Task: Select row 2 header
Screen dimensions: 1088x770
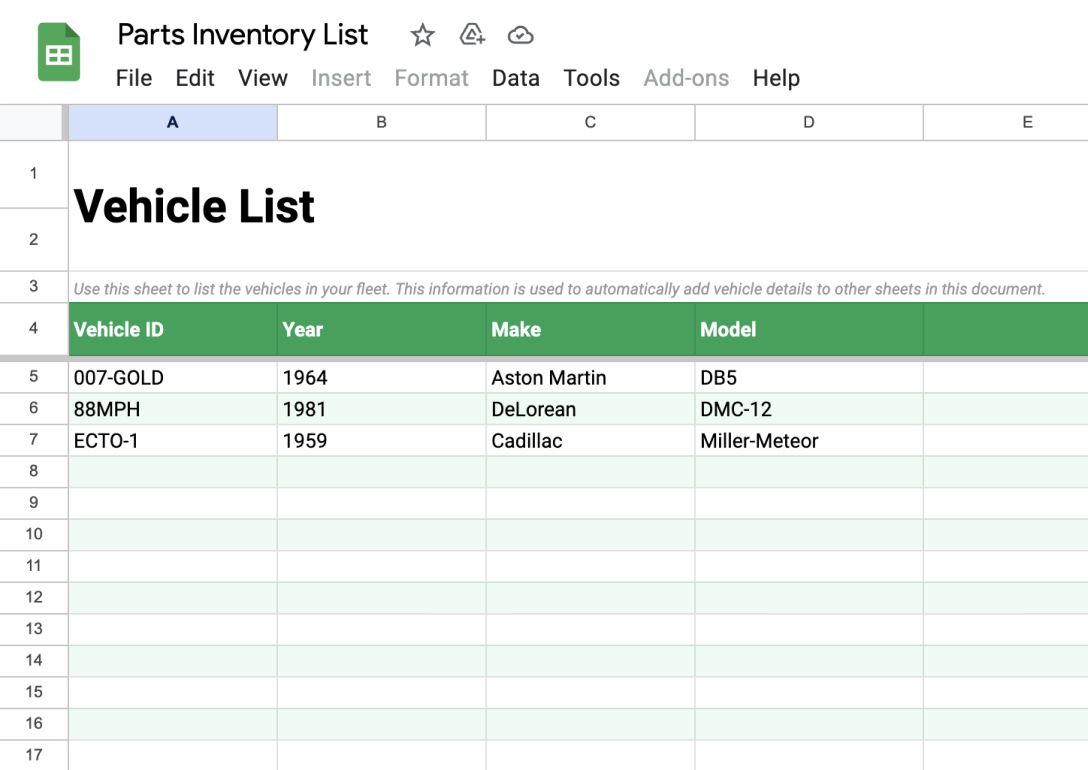Action: pyautogui.click(x=33, y=240)
